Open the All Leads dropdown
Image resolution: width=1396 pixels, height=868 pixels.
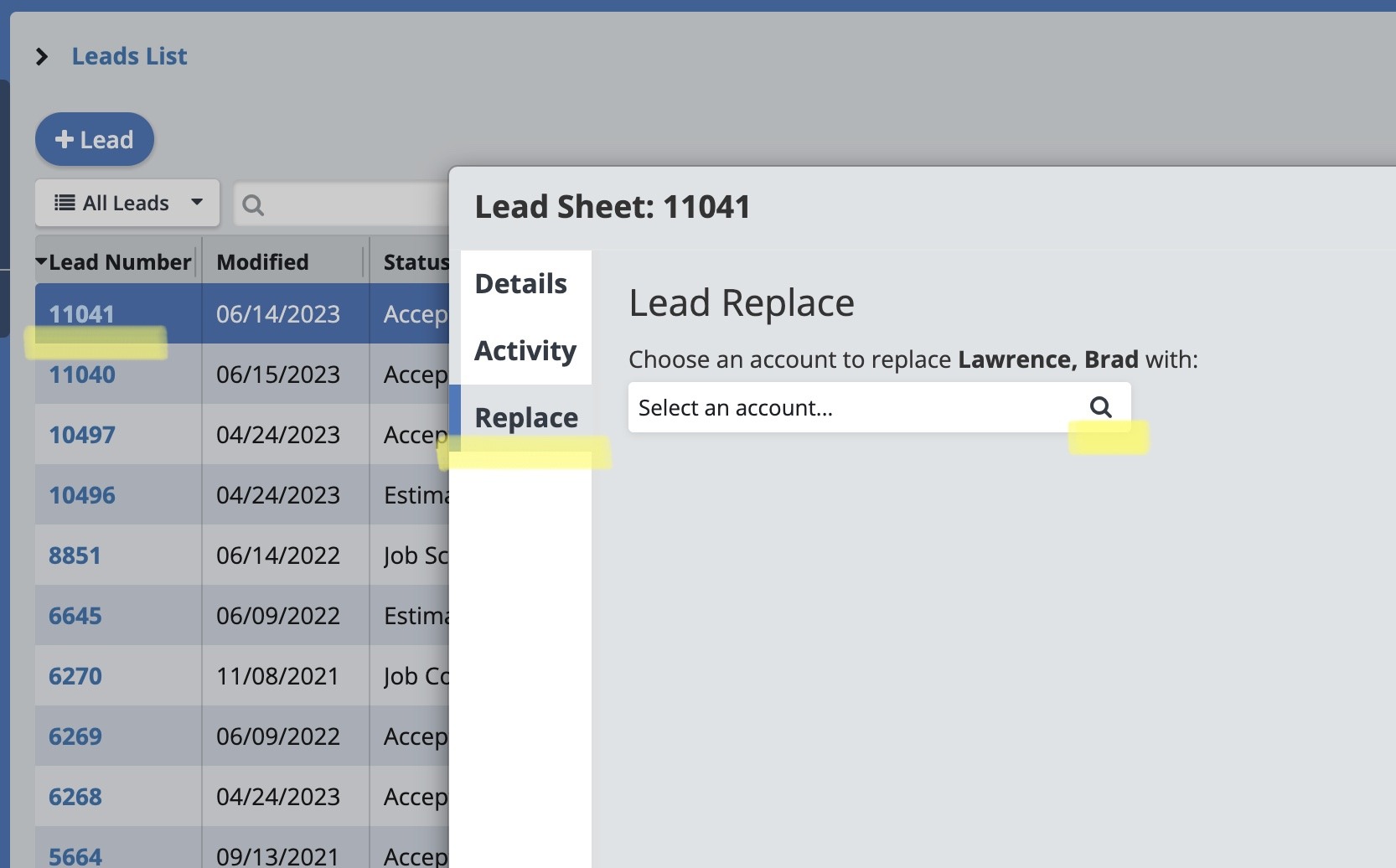pos(127,203)
